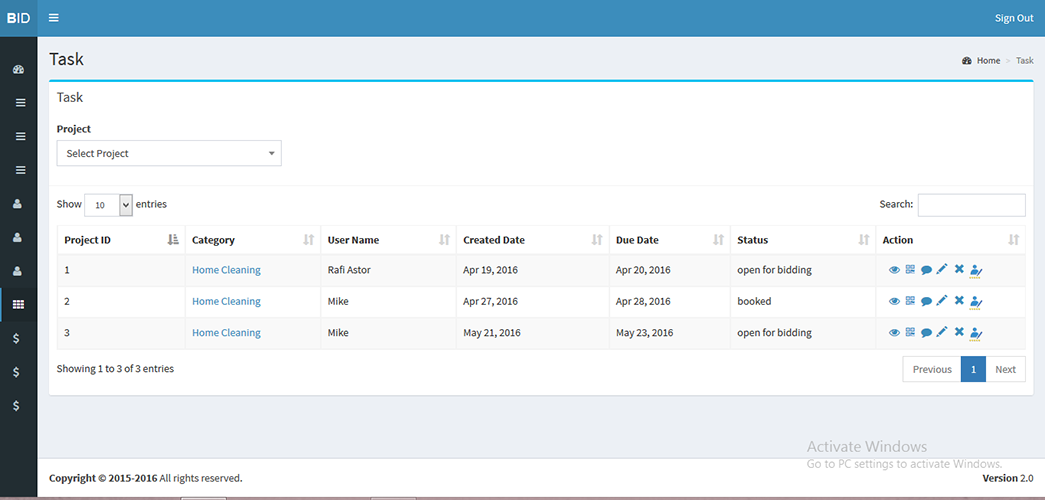Click the comment bubble icon for project 2
The width and height of the screenshot is (1045, 500).
click(926, 301)
